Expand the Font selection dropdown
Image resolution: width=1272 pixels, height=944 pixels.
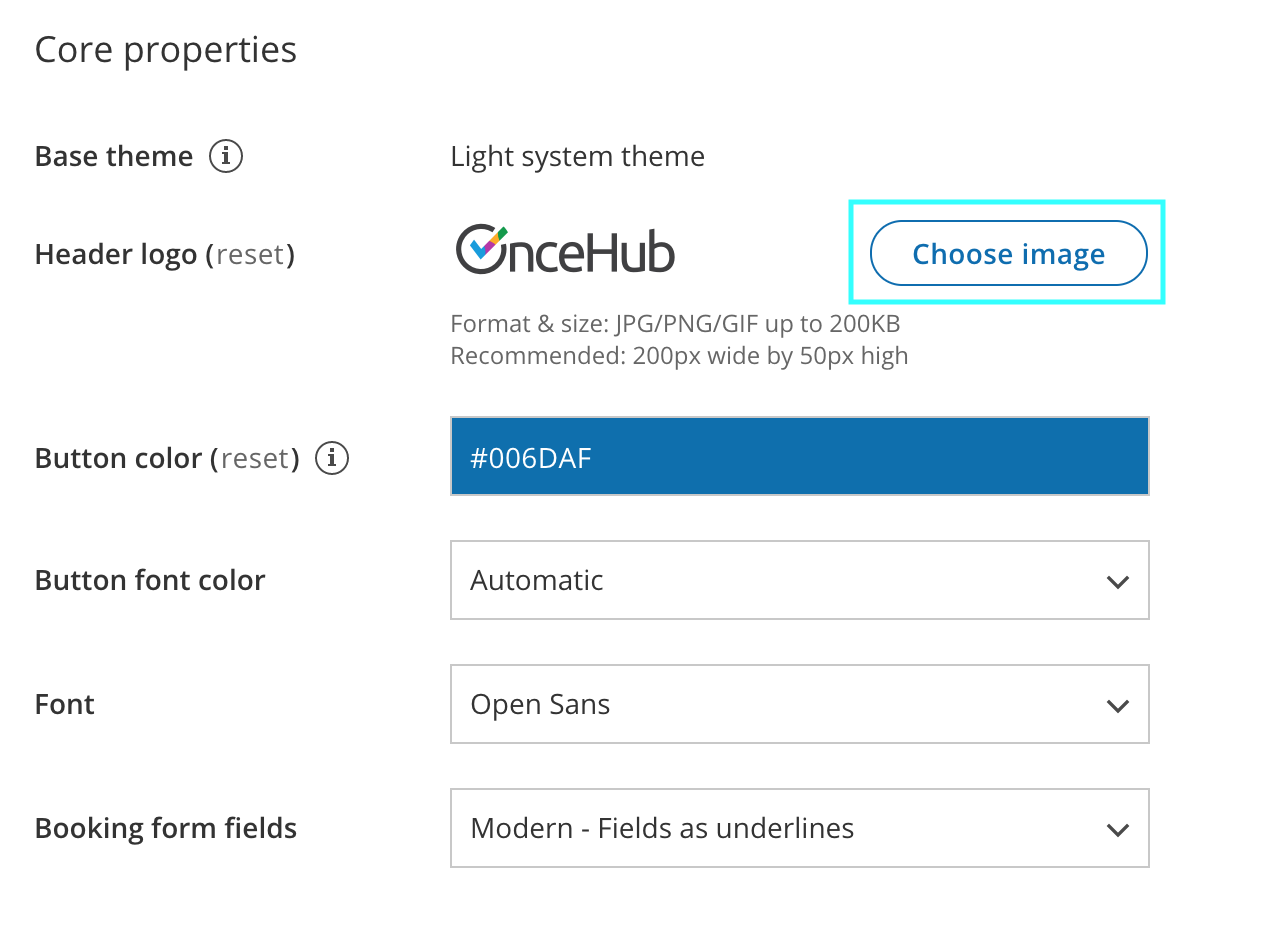799,704
